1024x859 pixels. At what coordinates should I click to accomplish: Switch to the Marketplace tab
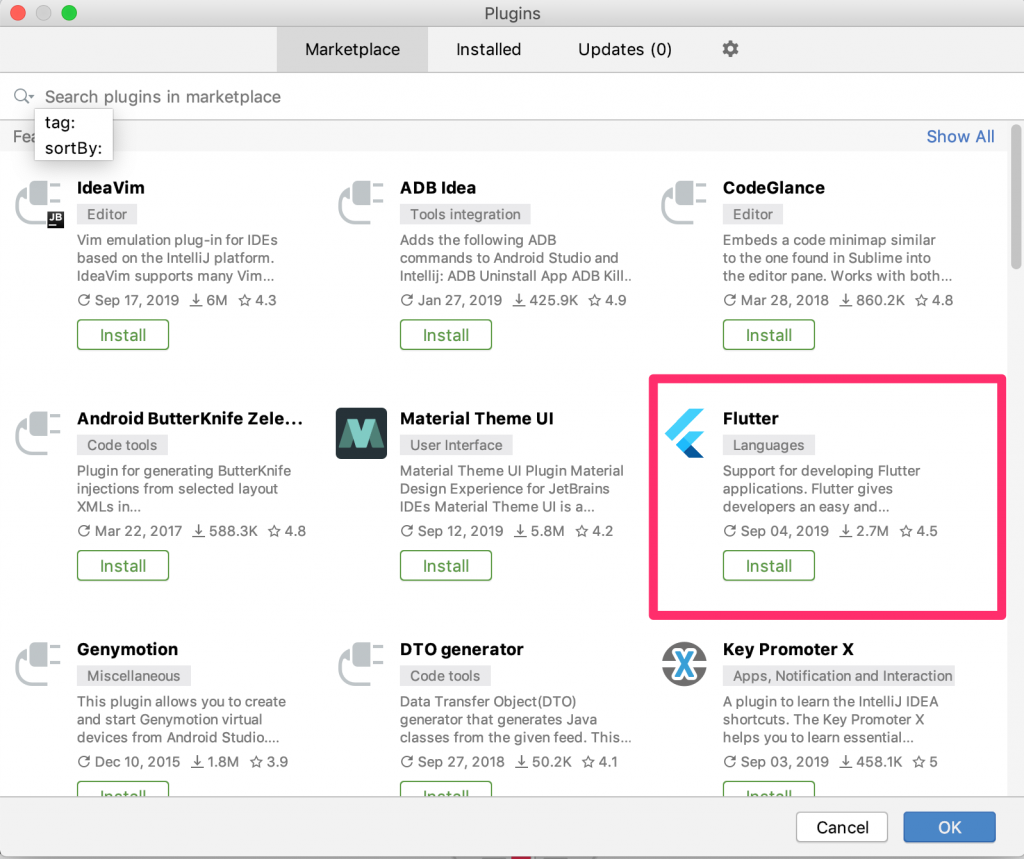(x=352, y=50)
